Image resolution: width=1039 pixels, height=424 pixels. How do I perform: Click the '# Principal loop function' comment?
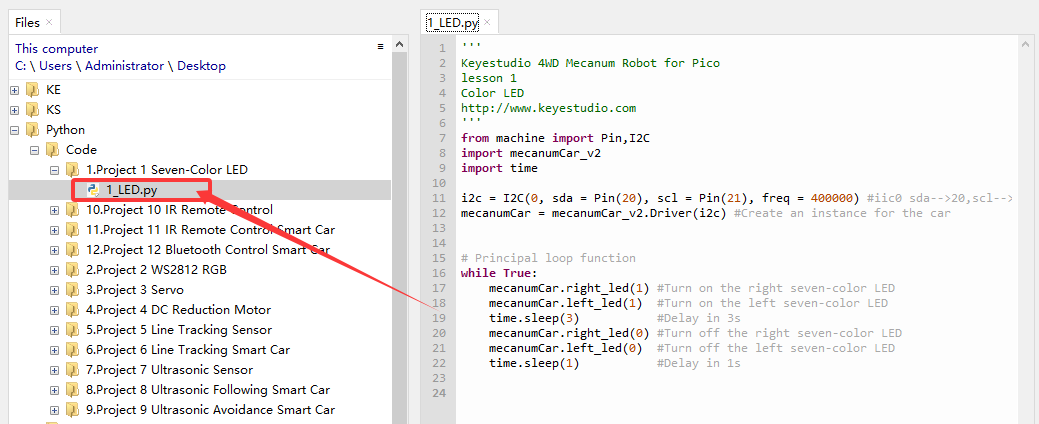point(548,258)
